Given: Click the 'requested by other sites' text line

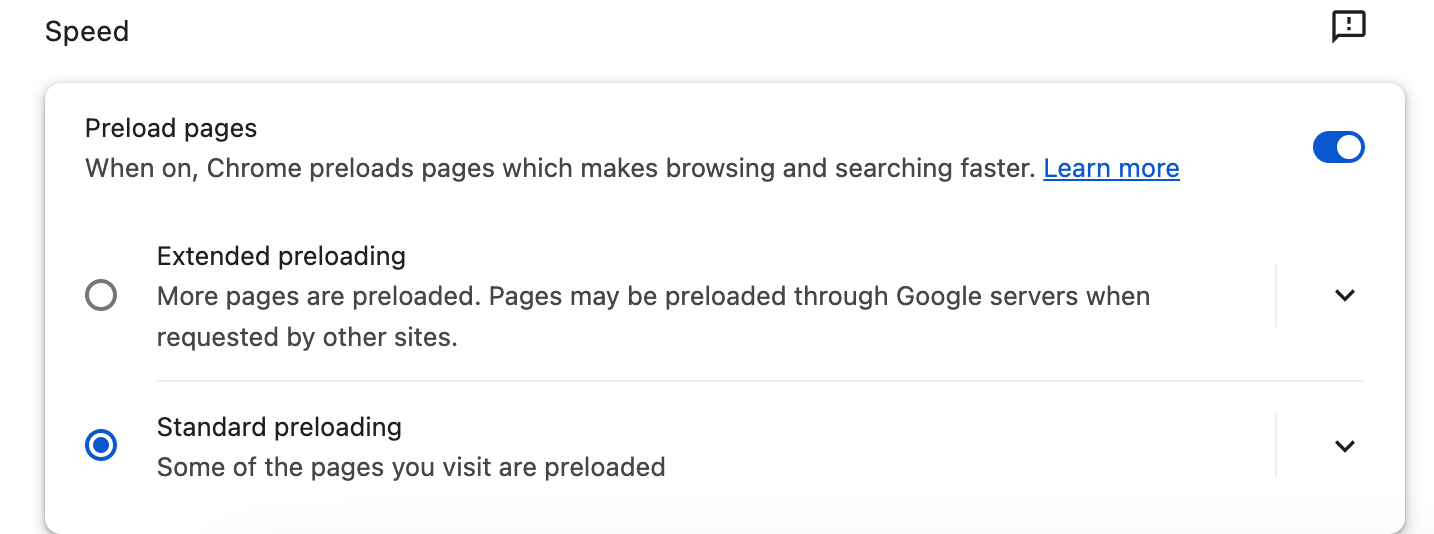Looking at the screenshot, I should (307, 338).
